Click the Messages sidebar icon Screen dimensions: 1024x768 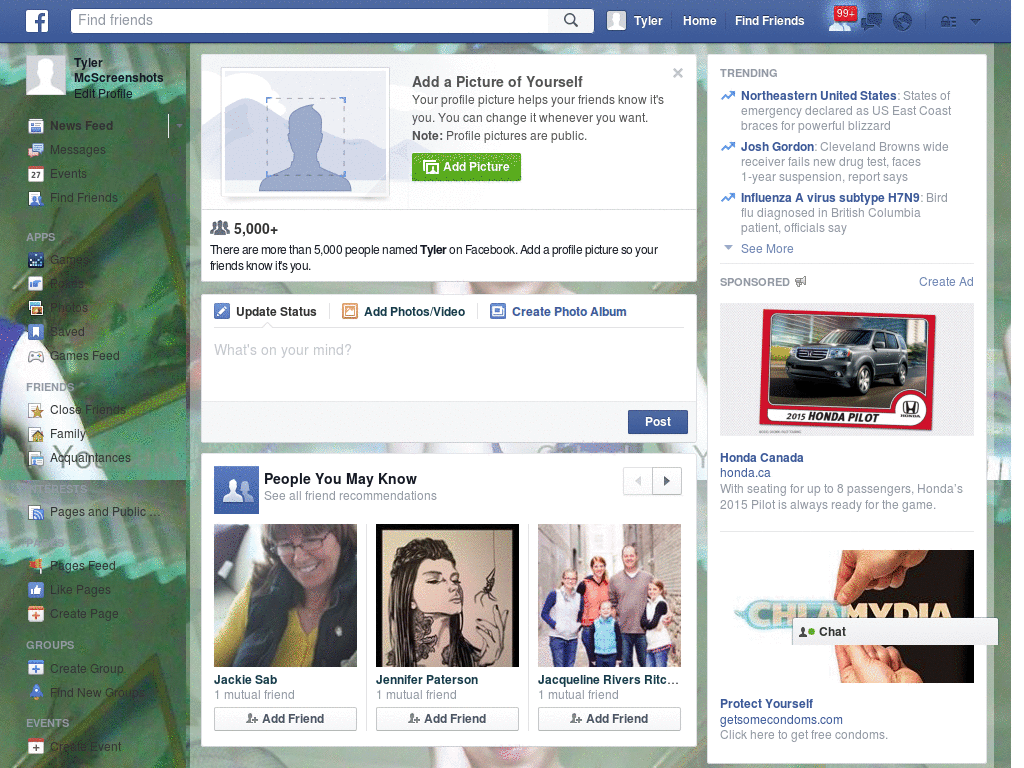pos(36,150)
